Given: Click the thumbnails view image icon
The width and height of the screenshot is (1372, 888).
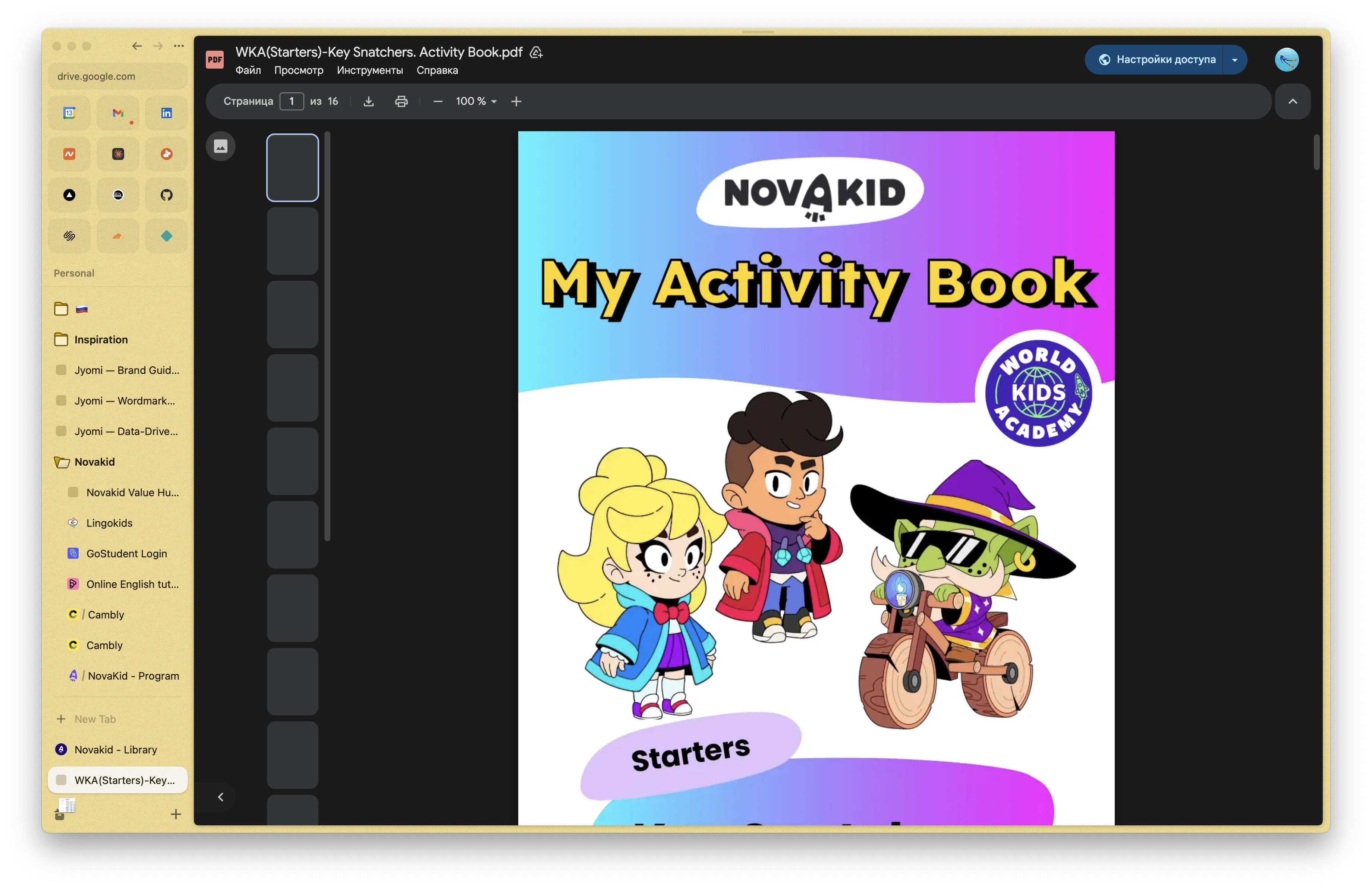Looking at the screenshot, I should pyautogui.click(x=221, y=147).
